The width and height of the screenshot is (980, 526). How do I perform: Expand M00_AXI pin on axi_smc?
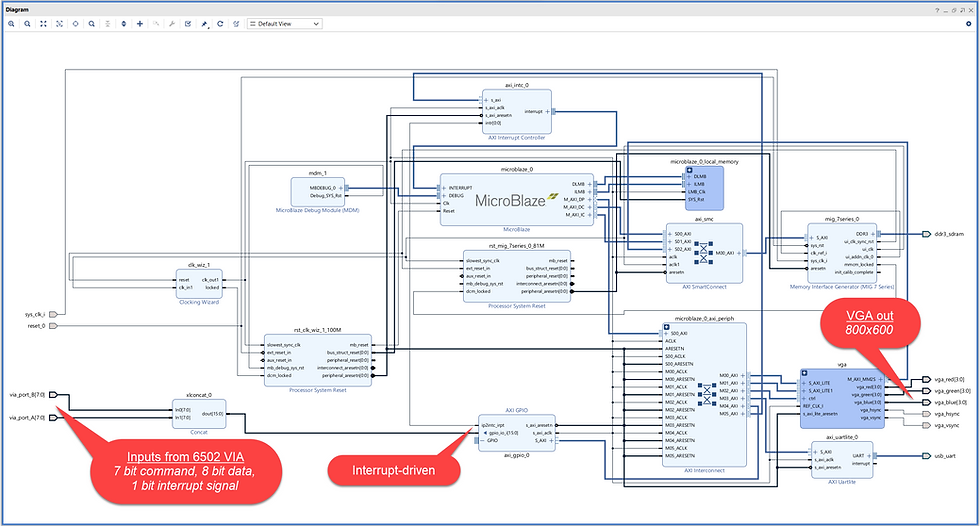[738, 253]
